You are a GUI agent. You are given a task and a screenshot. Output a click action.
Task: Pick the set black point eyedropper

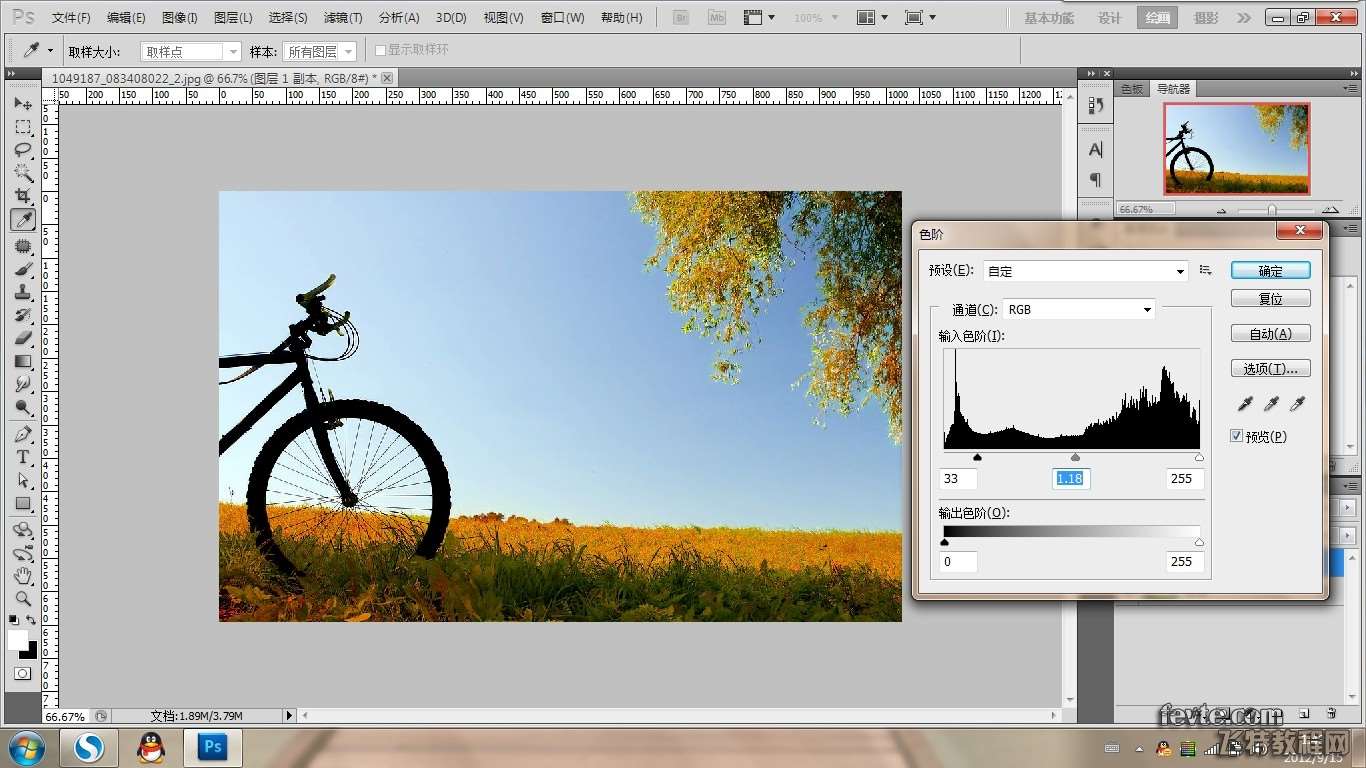[1245, 403]
